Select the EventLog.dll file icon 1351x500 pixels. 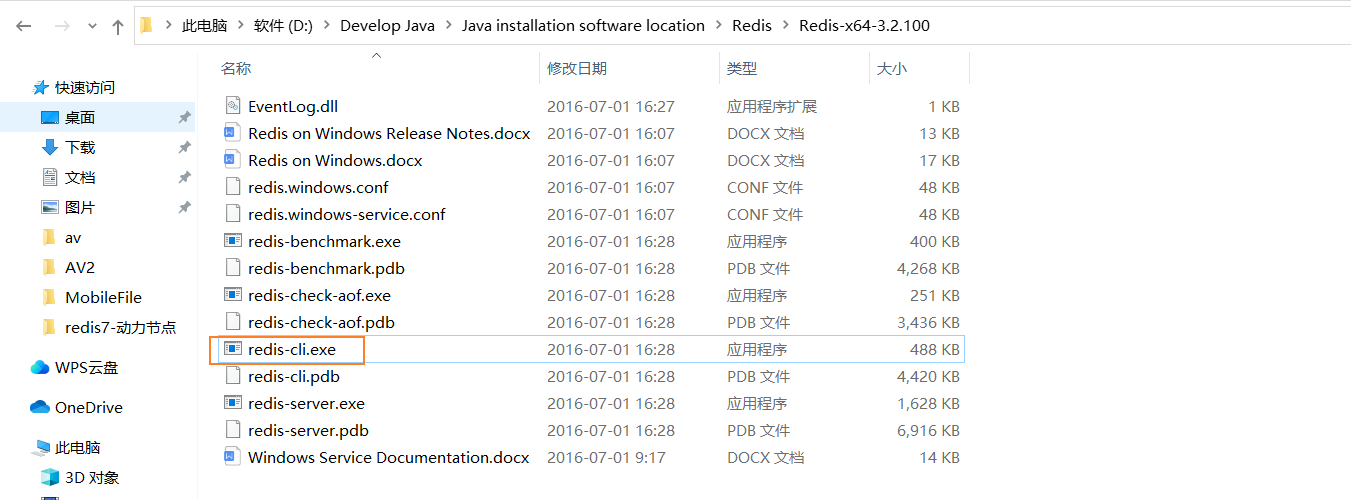click(x=233, y=106)
